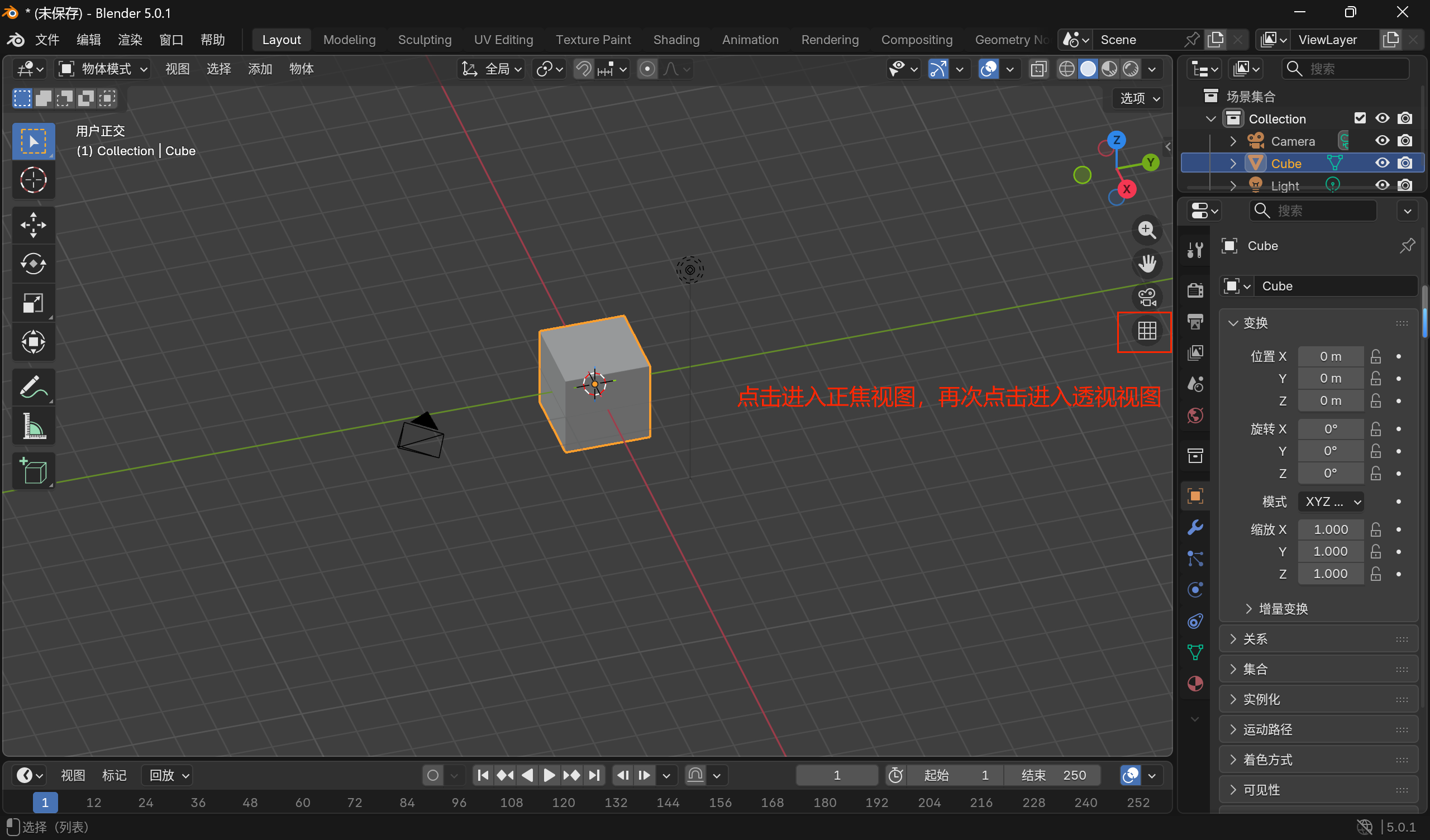Click the camera view icon

[1147, 297]
